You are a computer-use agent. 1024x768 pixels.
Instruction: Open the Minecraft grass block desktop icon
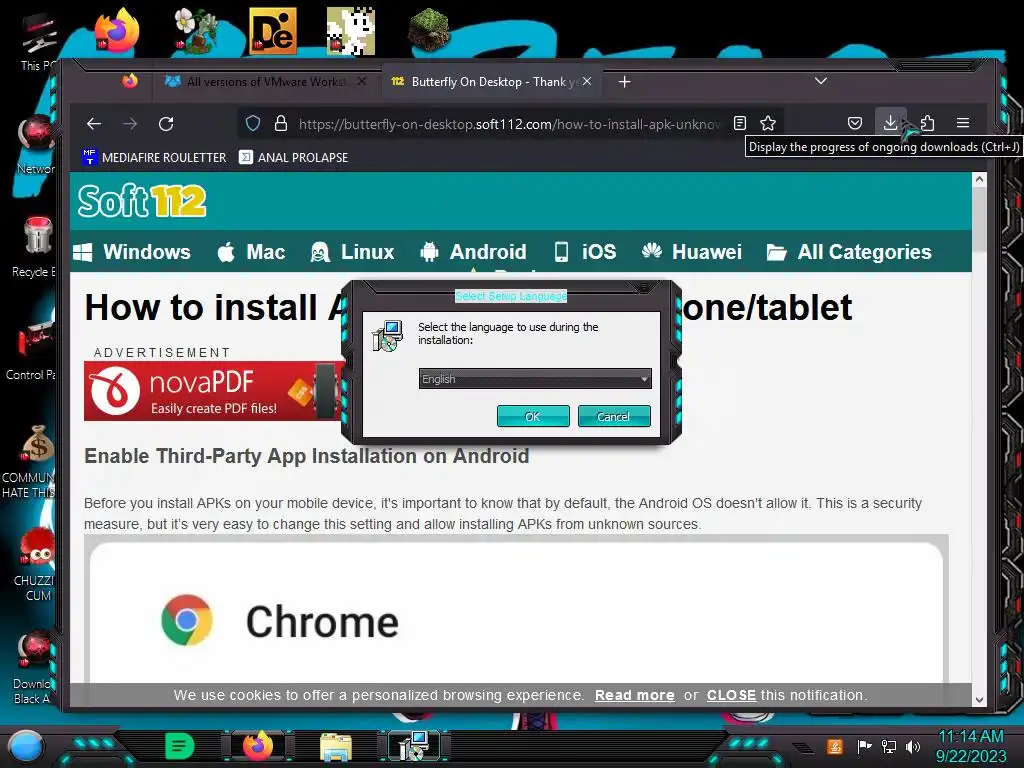pos(429,31)
